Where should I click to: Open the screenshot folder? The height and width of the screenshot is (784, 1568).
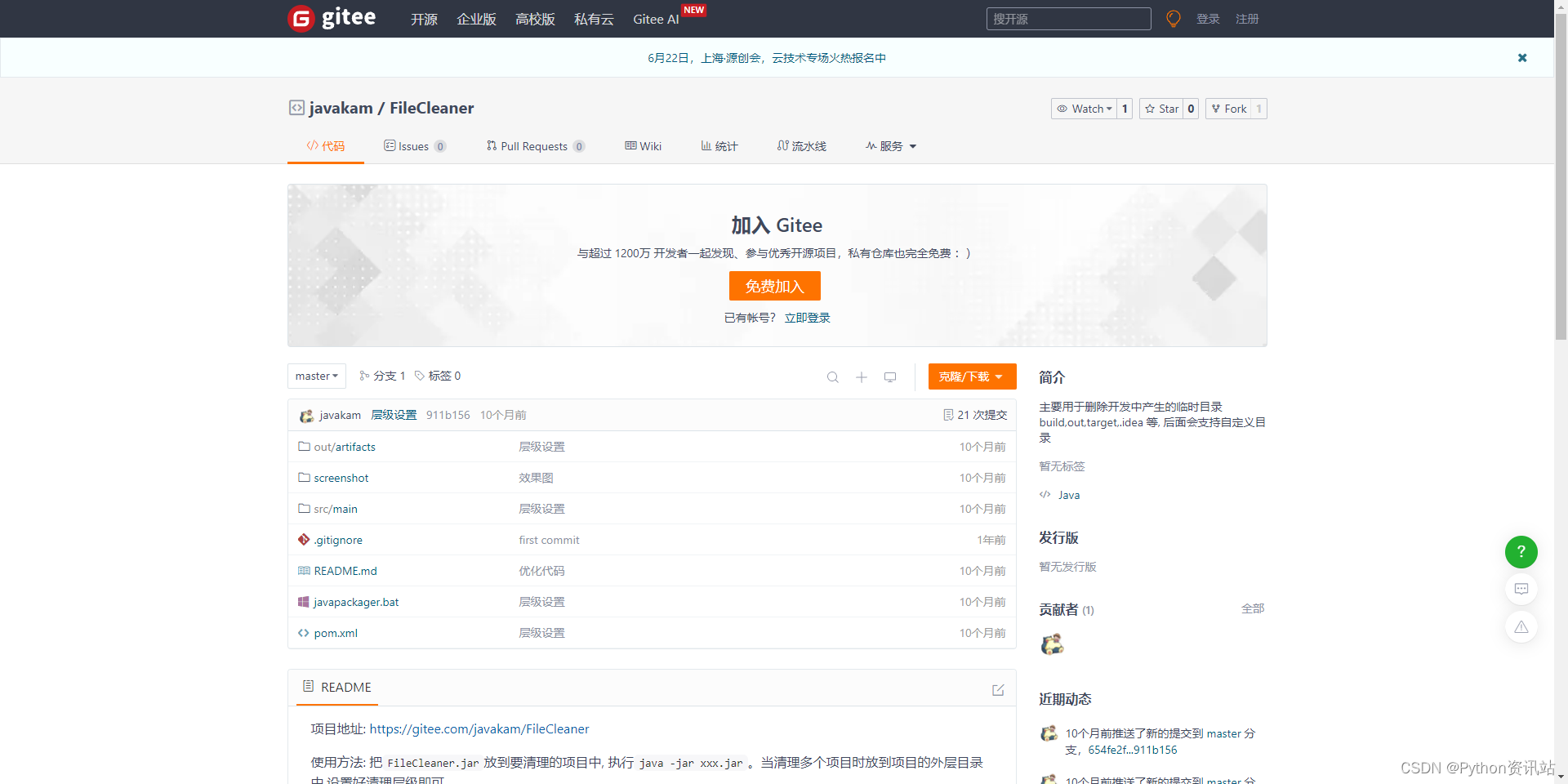[x=341, y=478]
